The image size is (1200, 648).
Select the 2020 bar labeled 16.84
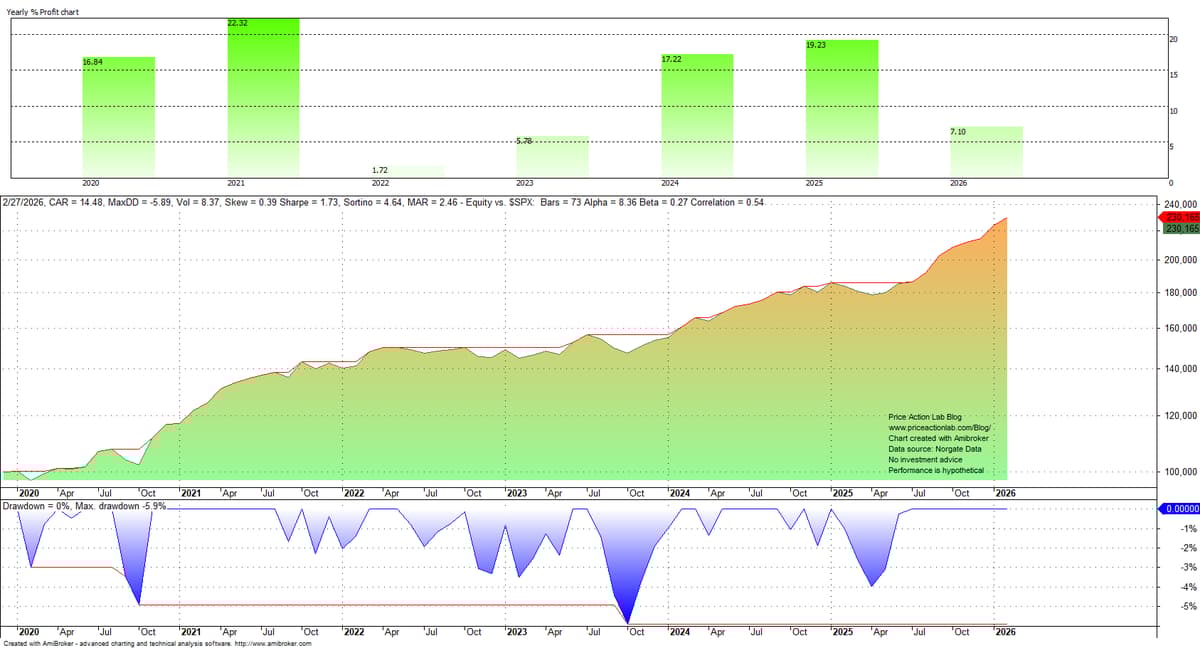120,115
